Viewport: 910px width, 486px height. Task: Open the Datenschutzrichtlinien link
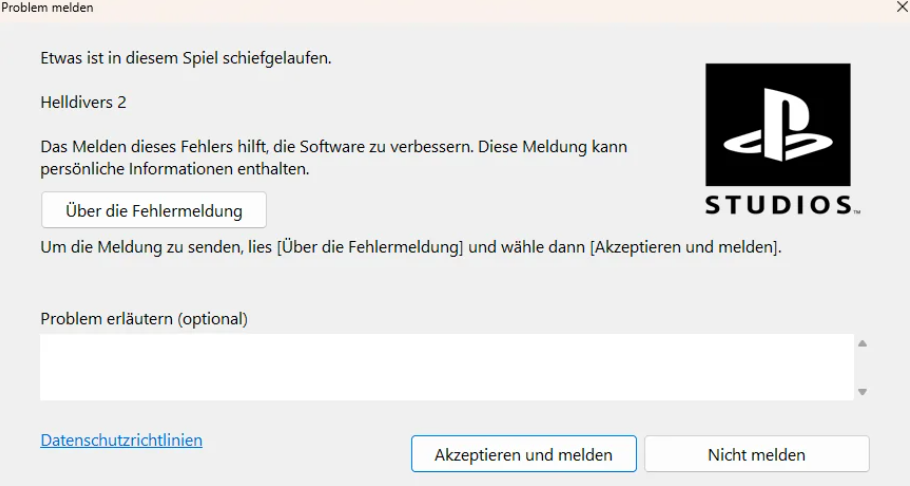tap(121, 440)
